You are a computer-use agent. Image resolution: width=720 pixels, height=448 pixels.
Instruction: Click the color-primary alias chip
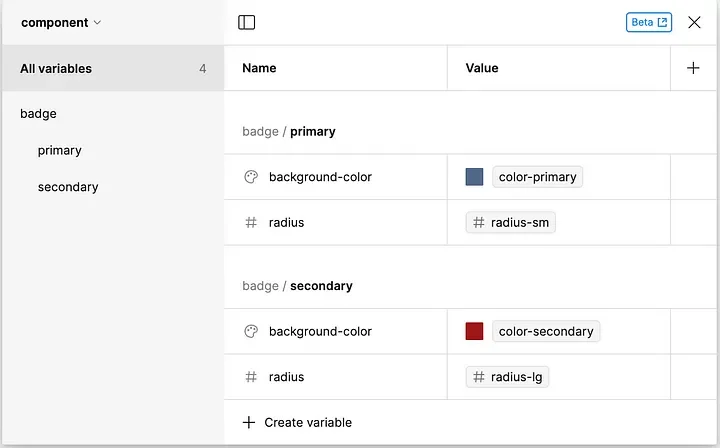click(x=537, y=177)
